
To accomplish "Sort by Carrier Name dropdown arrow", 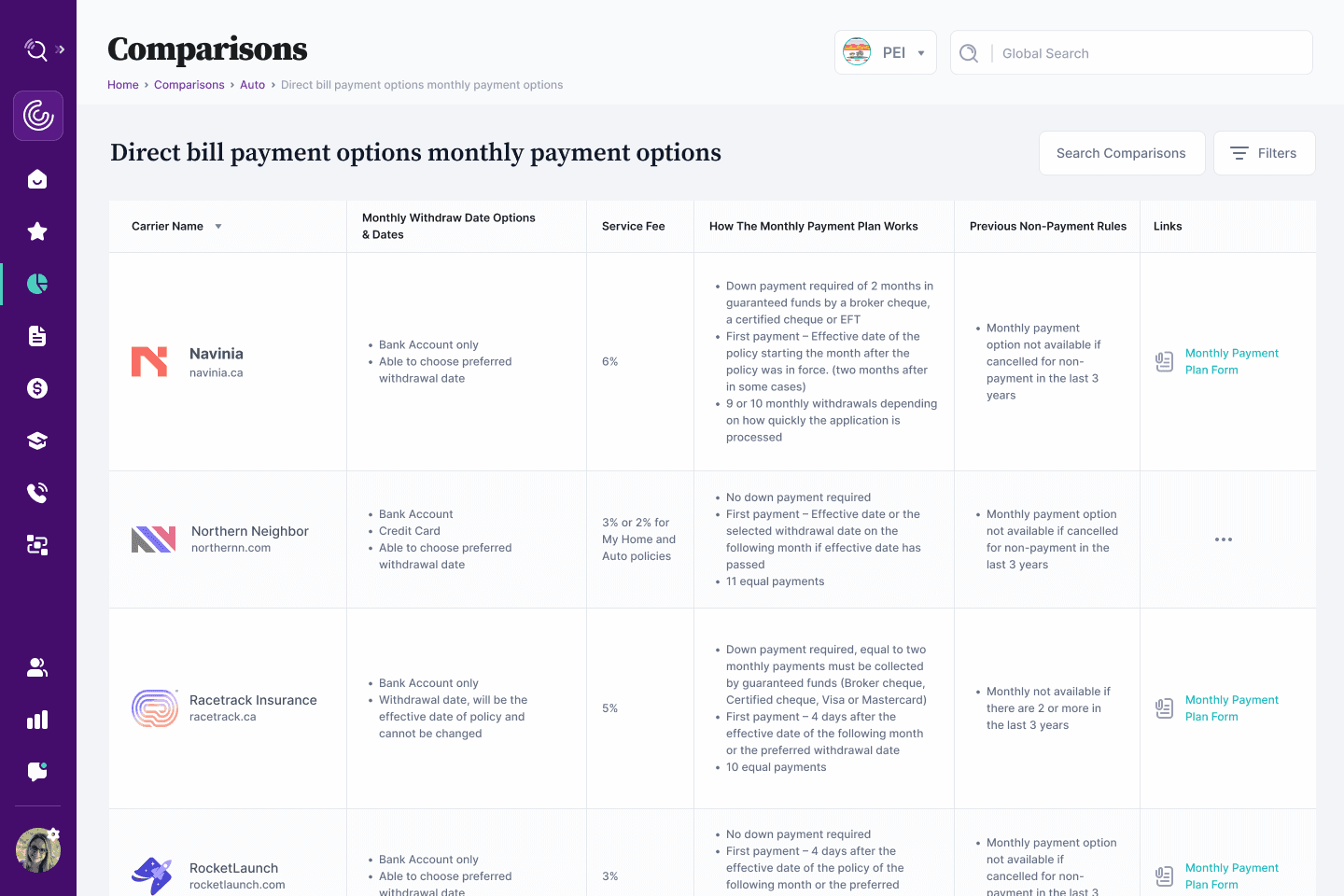I will [x=218, y=227].
